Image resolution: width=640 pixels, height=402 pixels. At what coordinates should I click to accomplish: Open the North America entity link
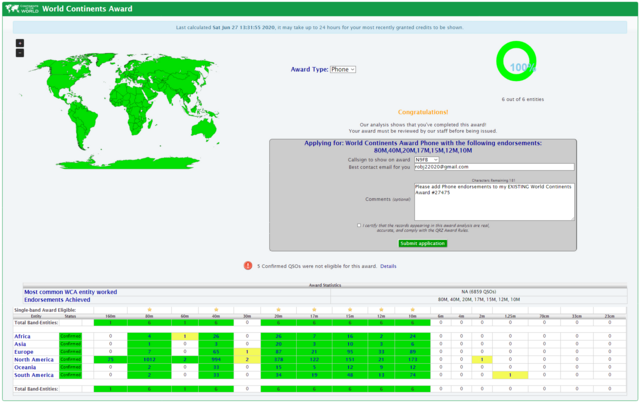click(34, 360)
